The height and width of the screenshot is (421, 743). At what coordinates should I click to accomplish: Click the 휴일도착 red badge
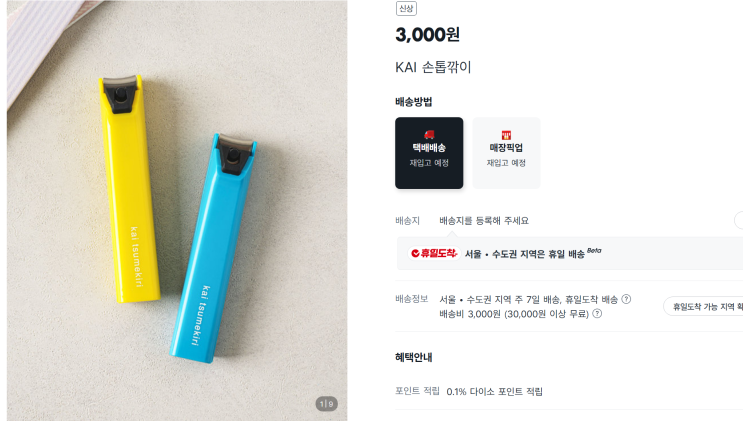pyautogui.click(x=434, y=253)
